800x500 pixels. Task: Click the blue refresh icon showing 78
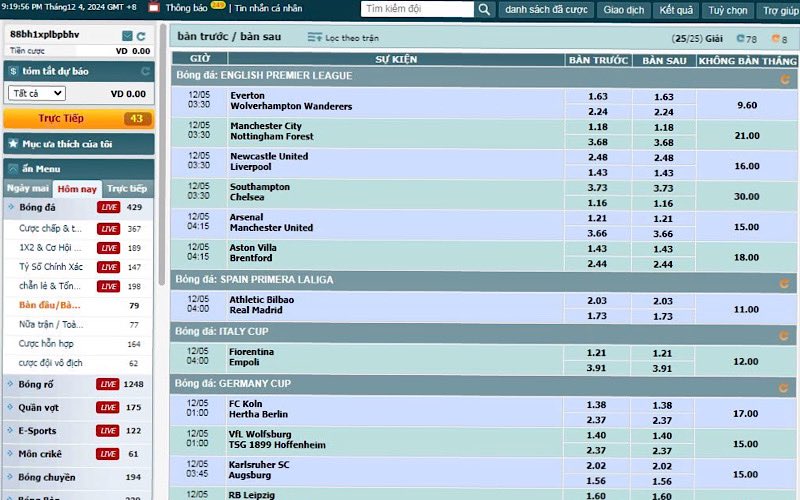[741, 39]
